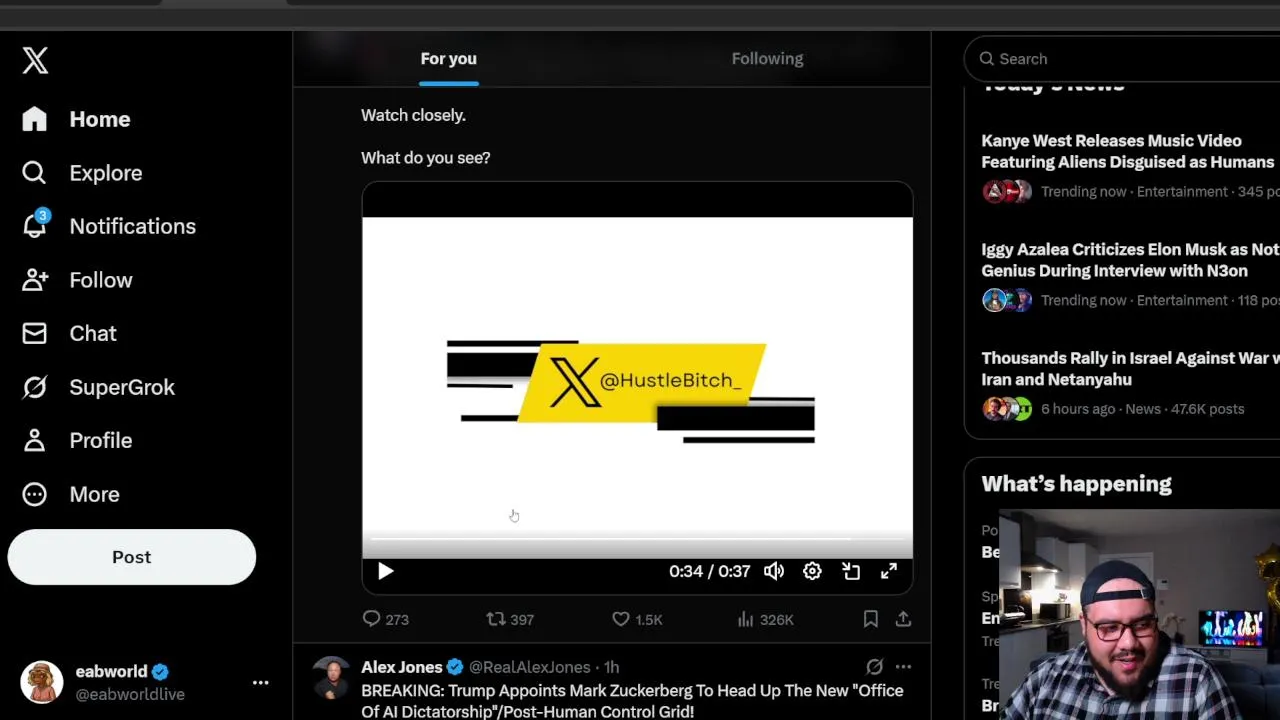Open more options on Alex Jones post
This screenshot has width=1280, height=720.
(904, 666)
